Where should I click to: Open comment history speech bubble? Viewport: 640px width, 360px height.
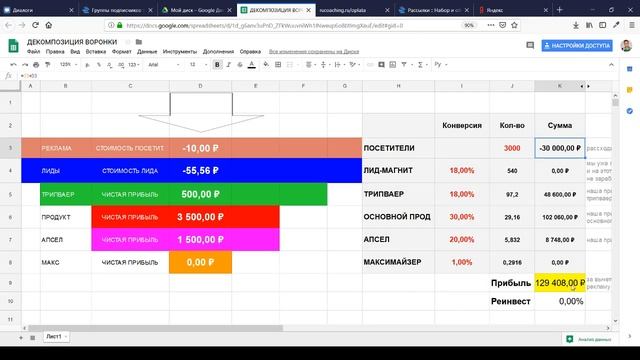(x=530, y=45)
